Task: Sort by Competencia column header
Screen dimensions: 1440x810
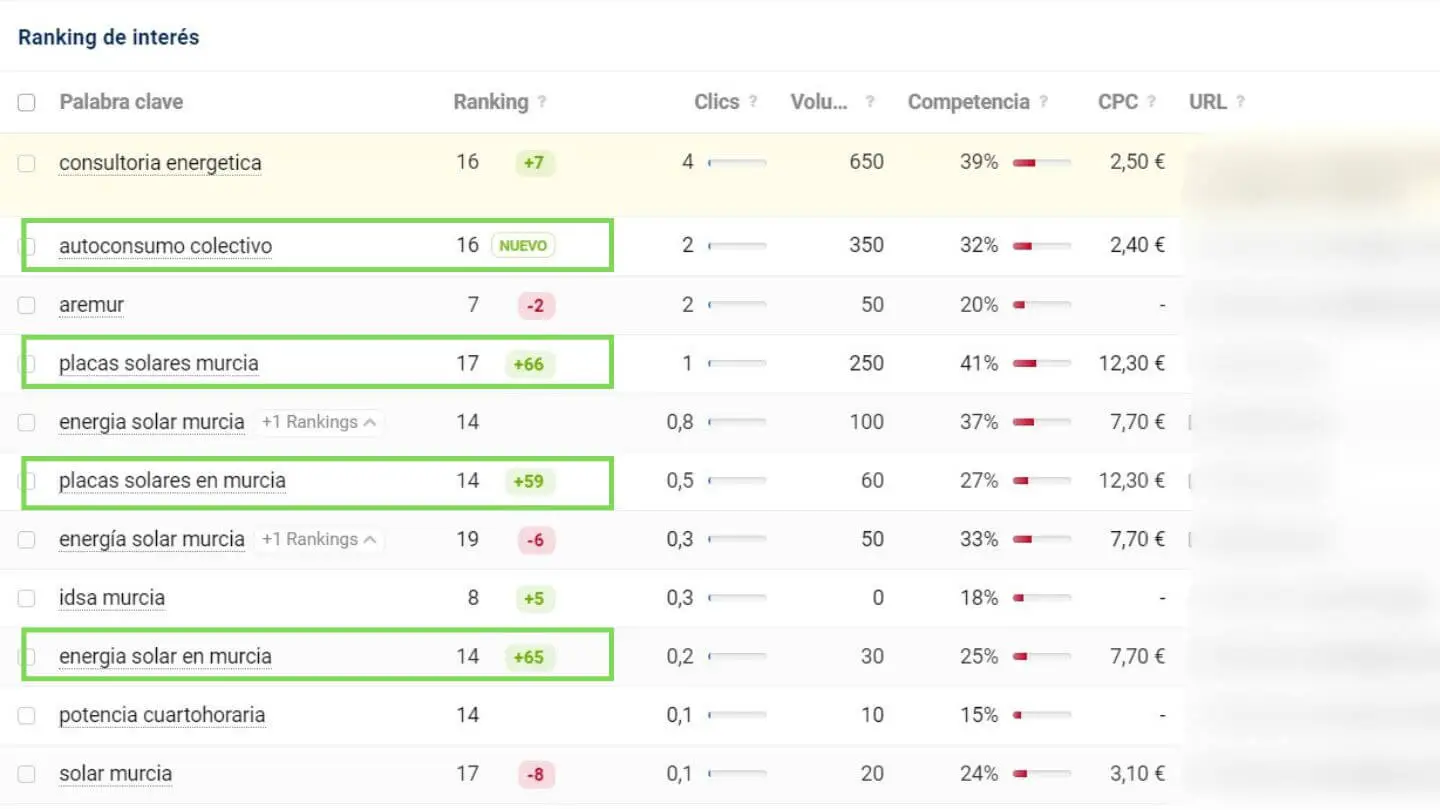Action: [x=968, y=102]
